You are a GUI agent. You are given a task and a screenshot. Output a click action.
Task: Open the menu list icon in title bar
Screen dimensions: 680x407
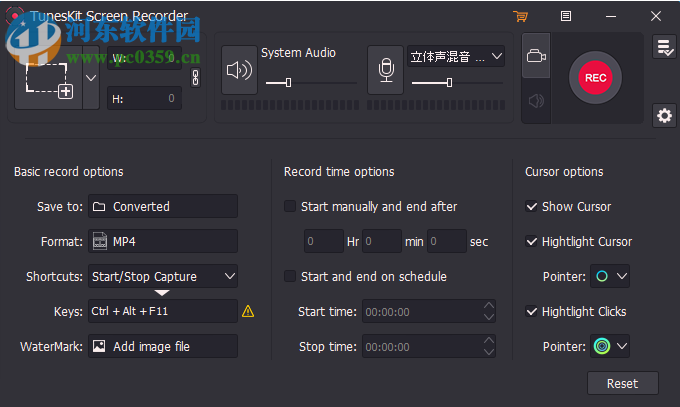point(566,16)
